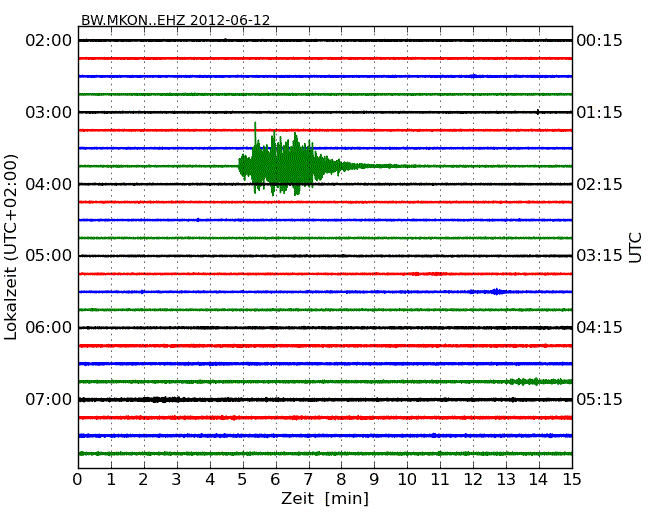Click x-axis tick label 5
Screen dimensions: 650x520
243,479
